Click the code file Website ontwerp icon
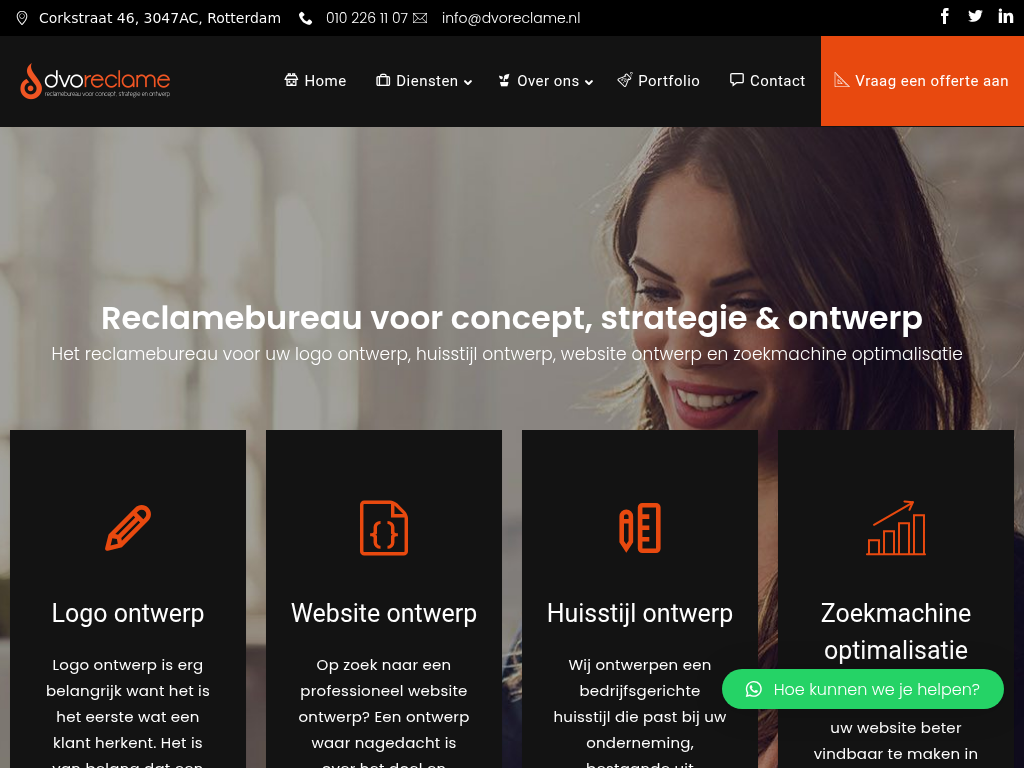Image resolution: width=1024 pixels, height=768 pixels. 384,528
